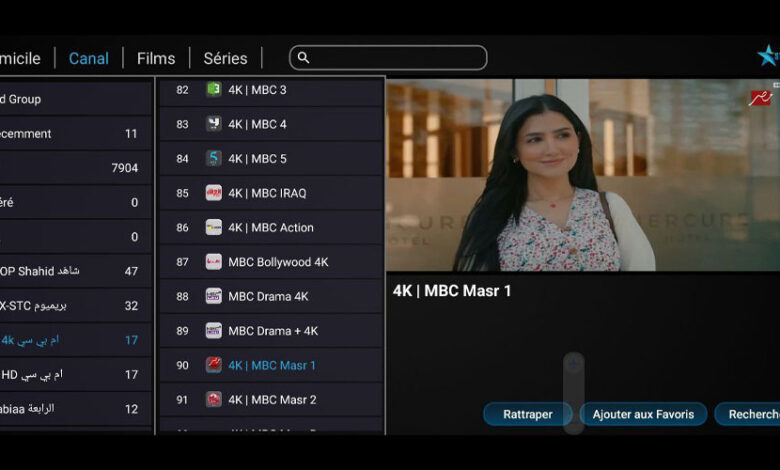Screen dimensions: 780x470
Task: Click the MBC Action channel logo
Action: [213, 227]
